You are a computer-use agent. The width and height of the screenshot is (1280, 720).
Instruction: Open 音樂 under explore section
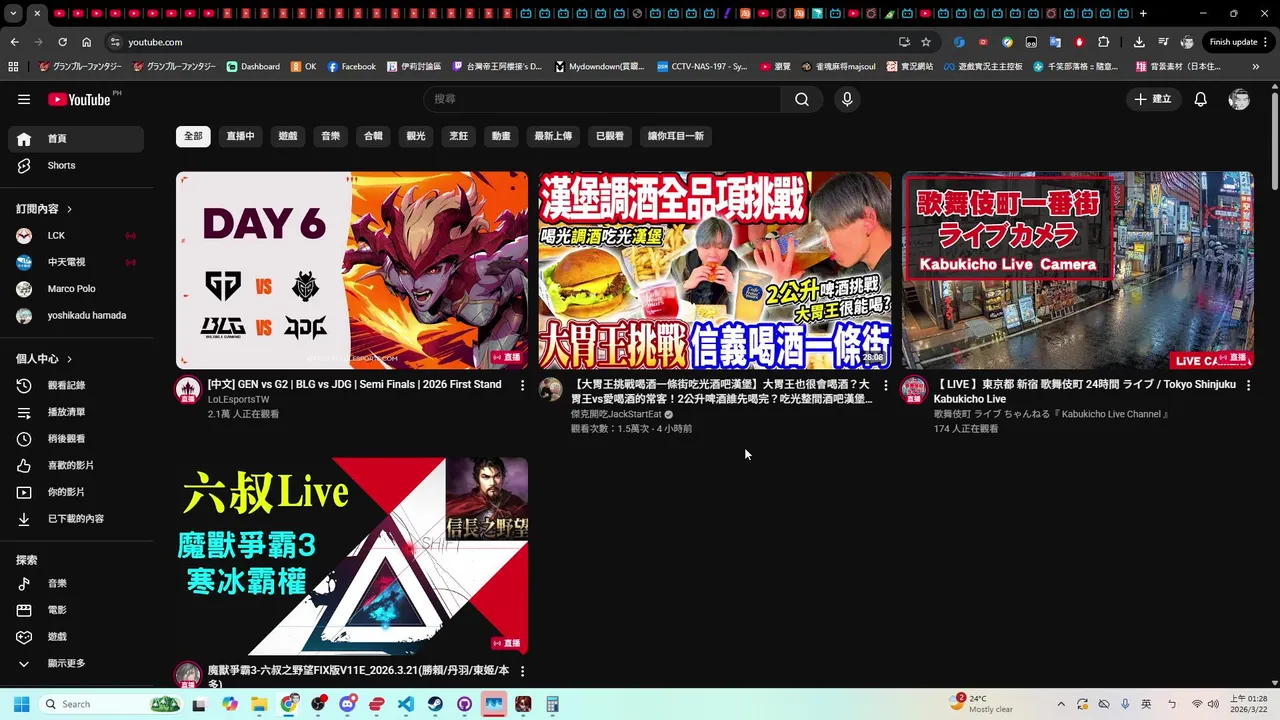click(x=76, y=583)
